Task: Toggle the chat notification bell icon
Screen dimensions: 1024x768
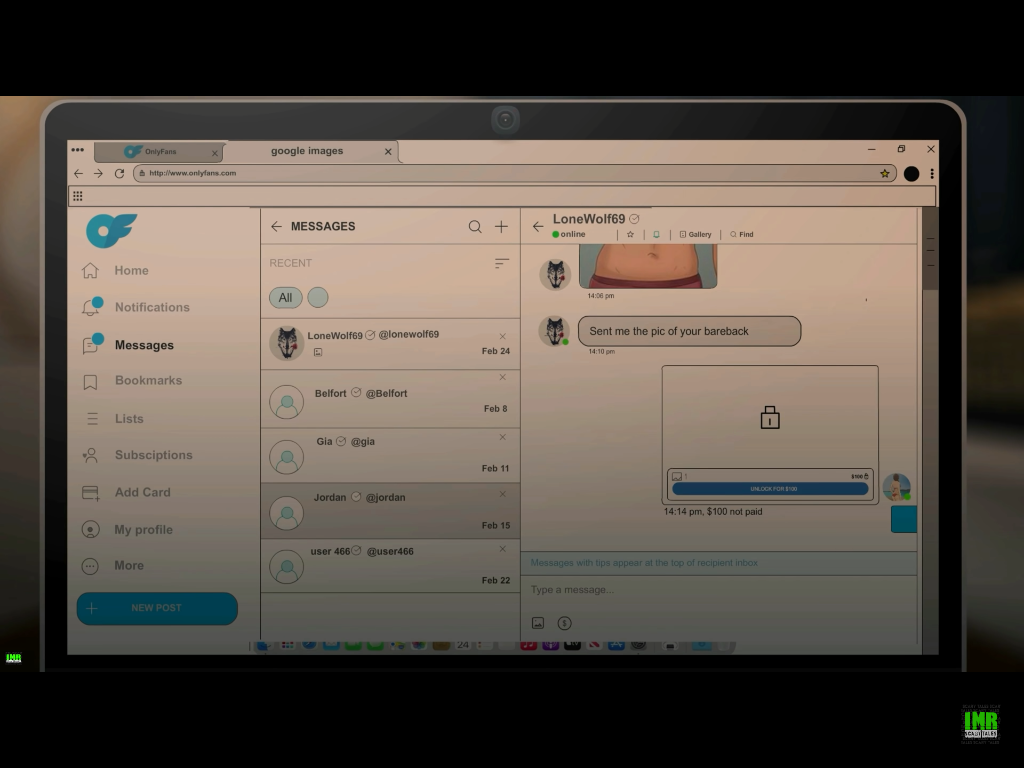Action: tap(656, 234)
